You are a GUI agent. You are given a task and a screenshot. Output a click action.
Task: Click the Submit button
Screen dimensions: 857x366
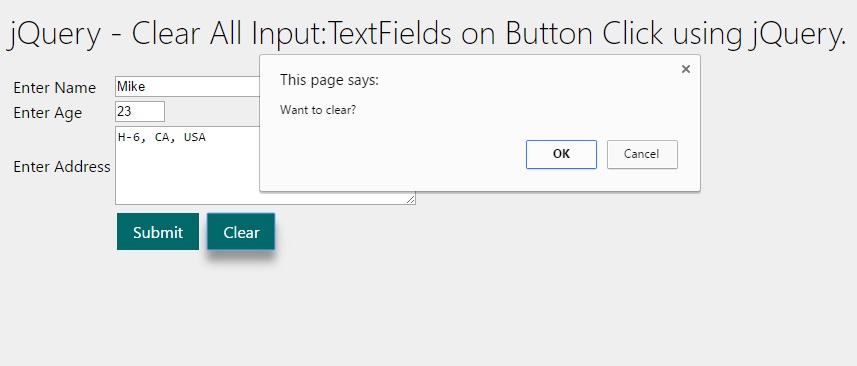coord(158,232)
